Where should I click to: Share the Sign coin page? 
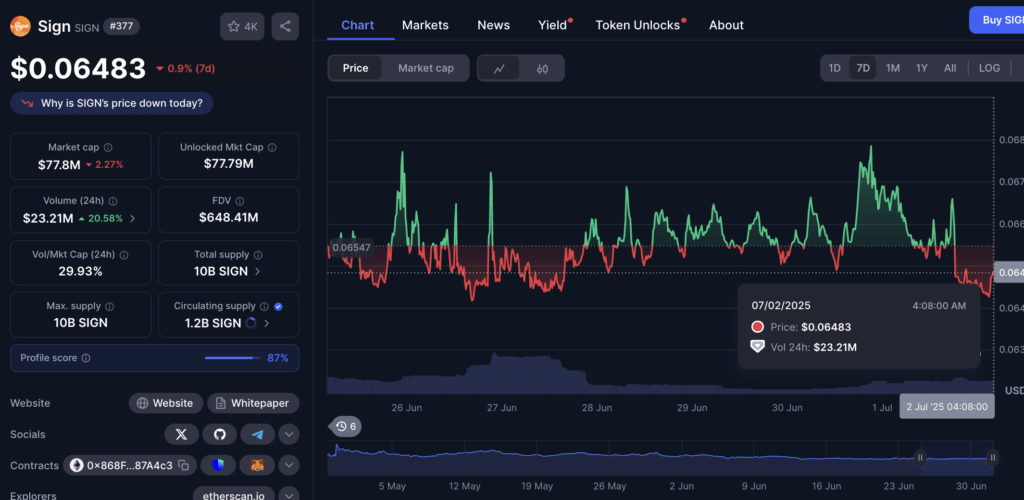tap(285, 27)
